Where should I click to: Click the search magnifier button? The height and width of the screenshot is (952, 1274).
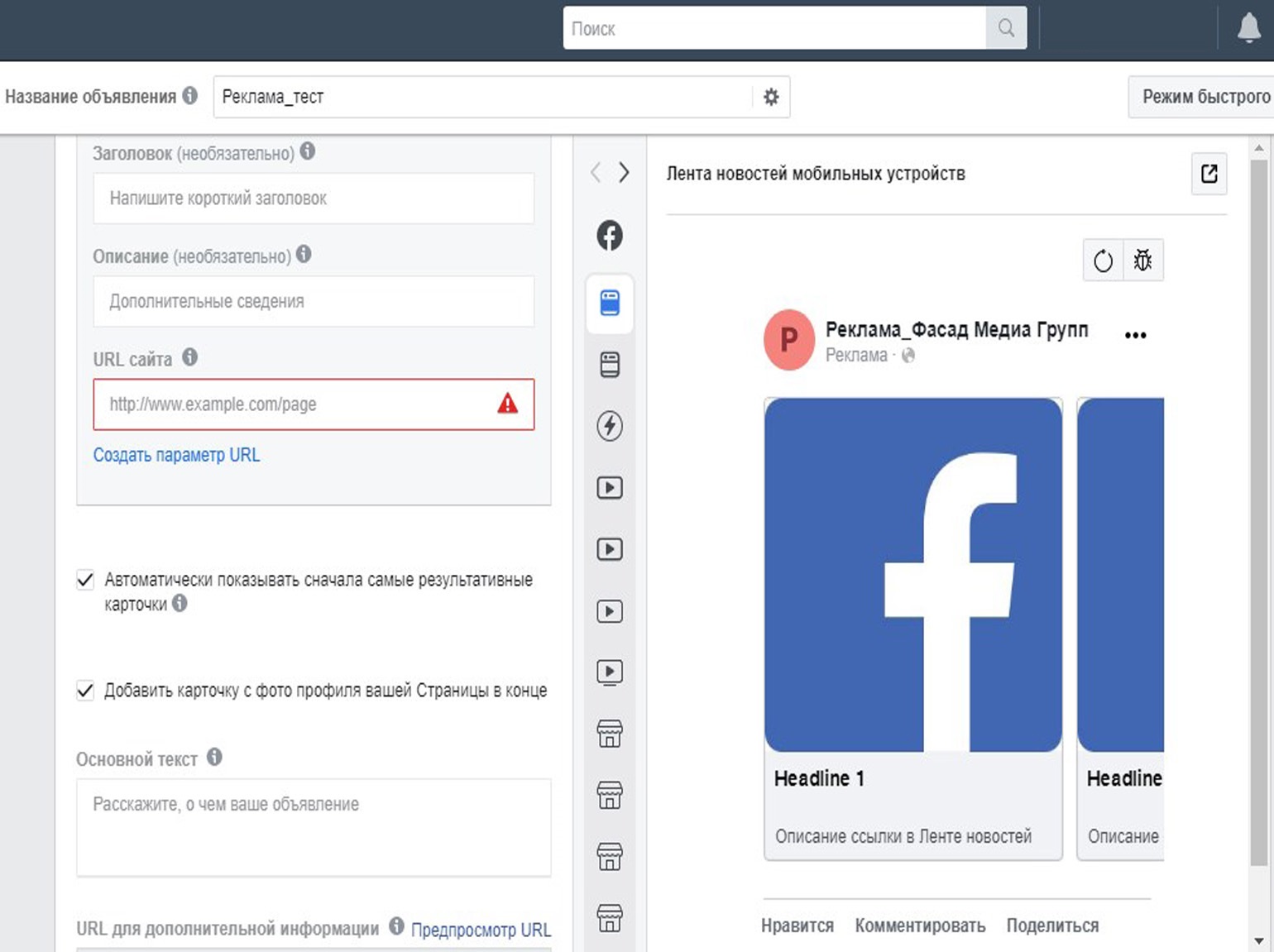[1006, 29]
